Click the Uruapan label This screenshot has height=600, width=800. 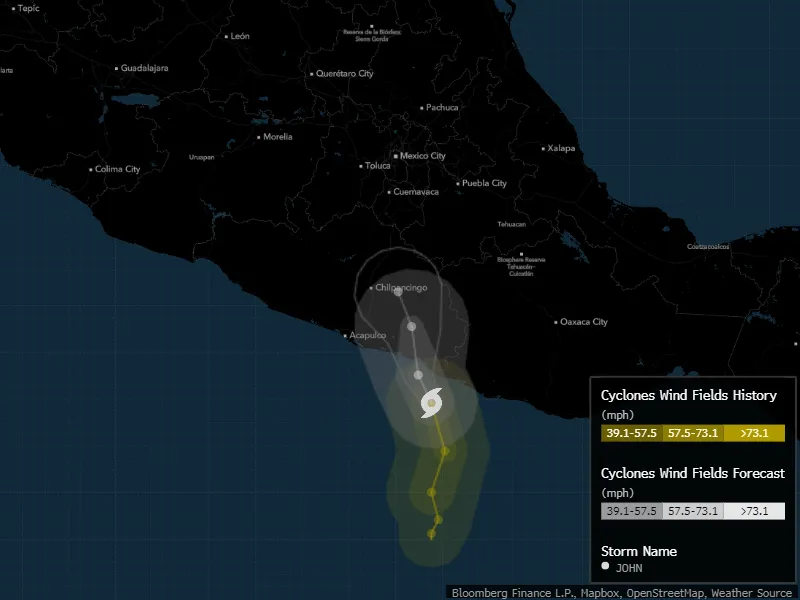pyautogui.click(x=202, y=157)
